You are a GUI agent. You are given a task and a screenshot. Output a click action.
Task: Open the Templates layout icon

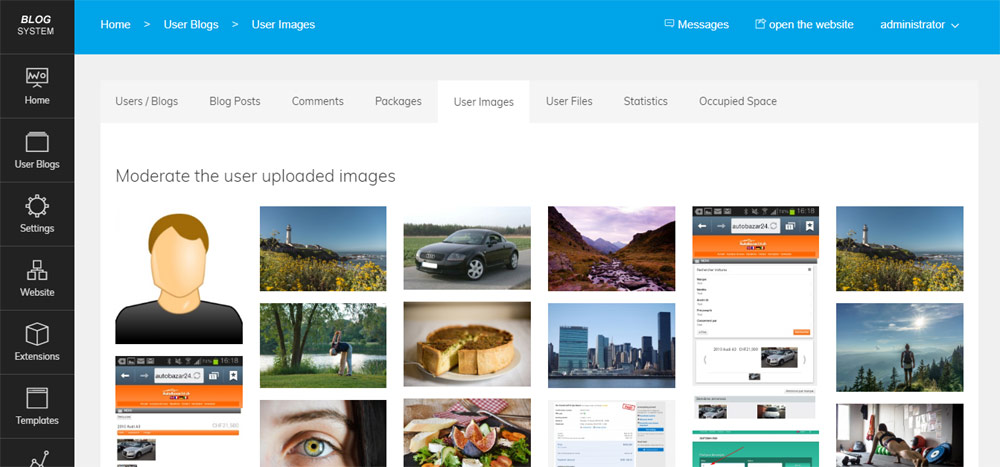click(37, 398)
